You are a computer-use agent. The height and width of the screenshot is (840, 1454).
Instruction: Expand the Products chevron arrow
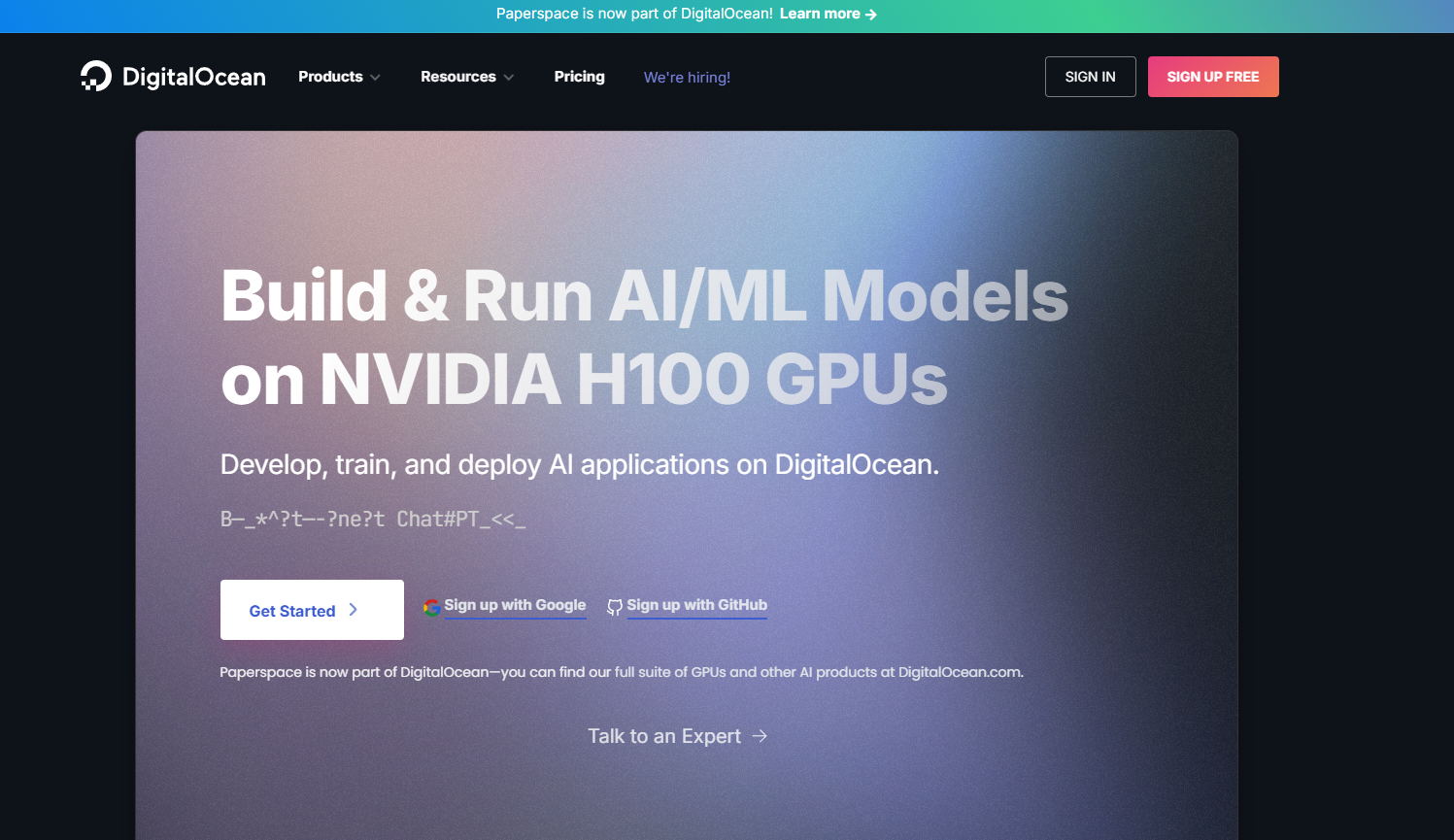(375, 78)
